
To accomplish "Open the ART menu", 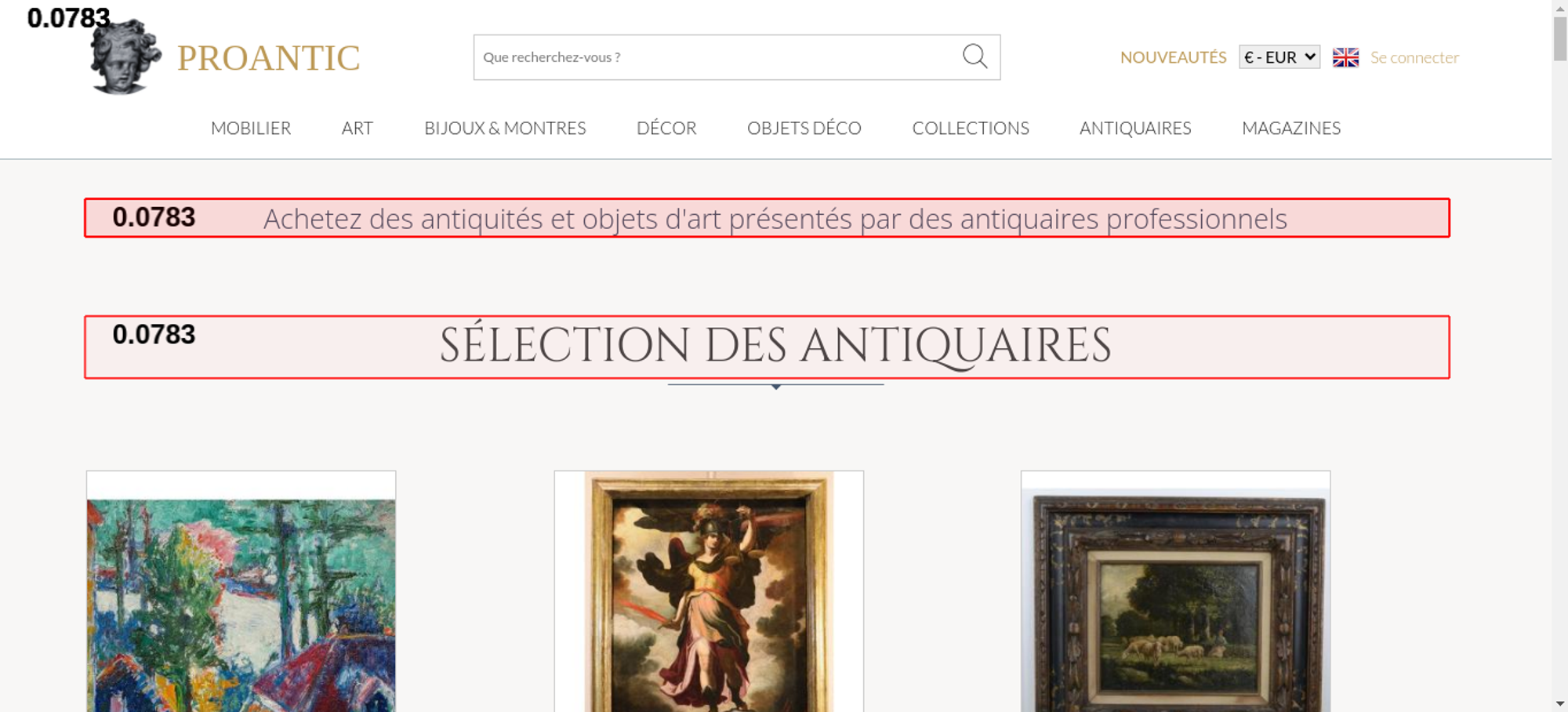I will pyautogui.click(x=358, y=128).
